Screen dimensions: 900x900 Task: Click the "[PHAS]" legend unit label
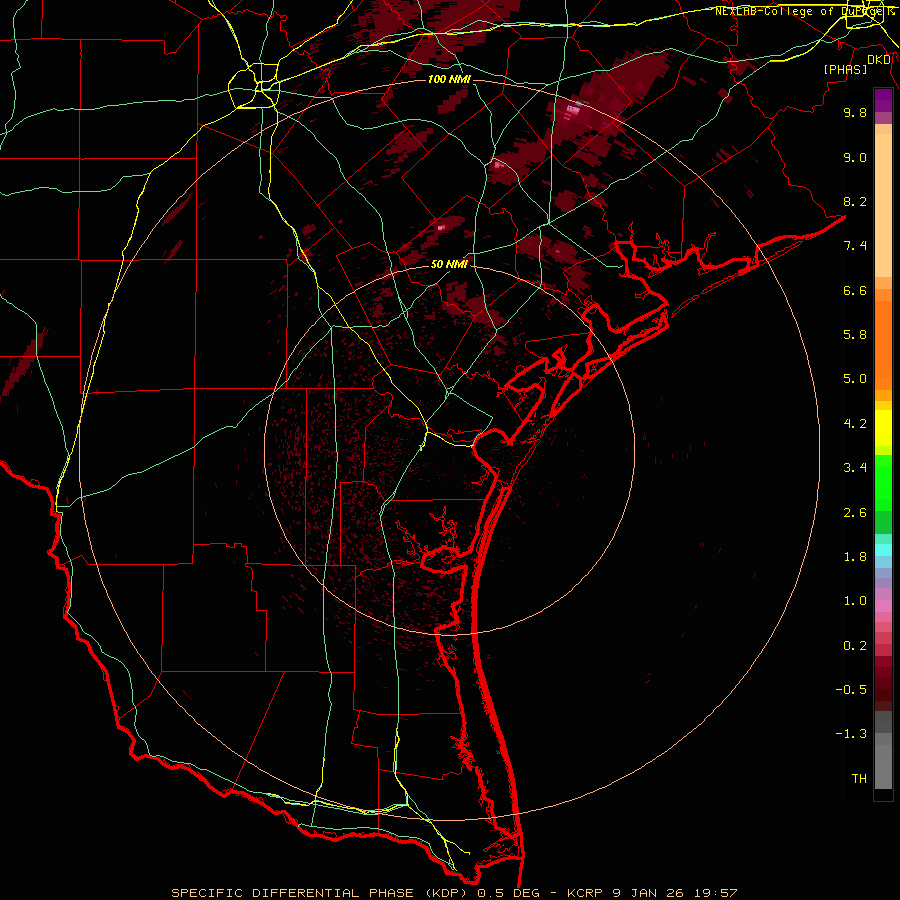click(845, 69)
